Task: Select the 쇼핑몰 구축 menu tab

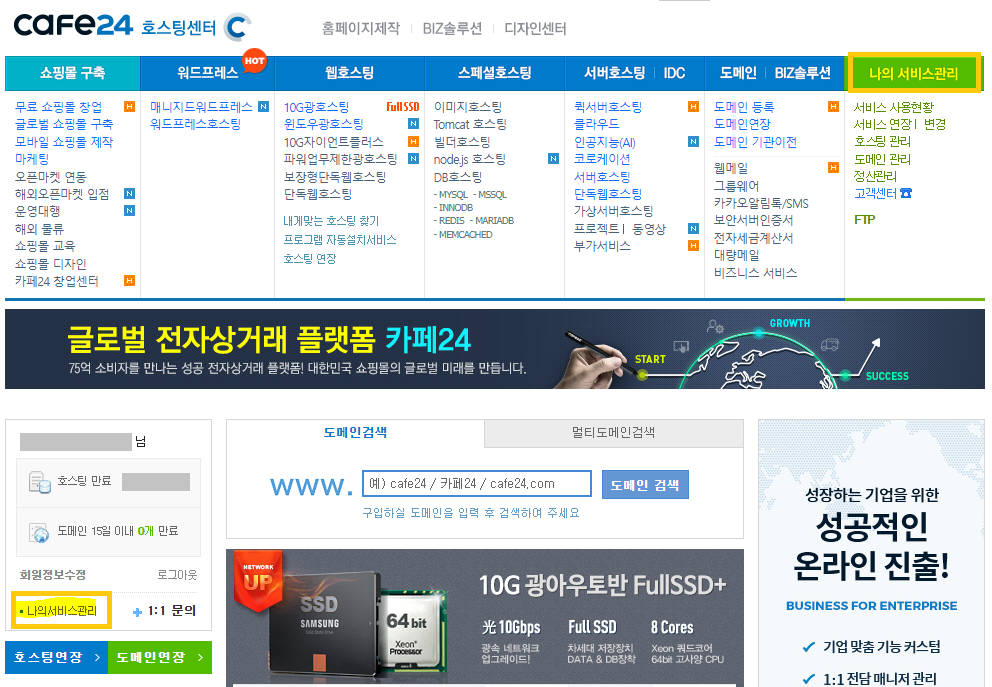Action: (73, 73)
